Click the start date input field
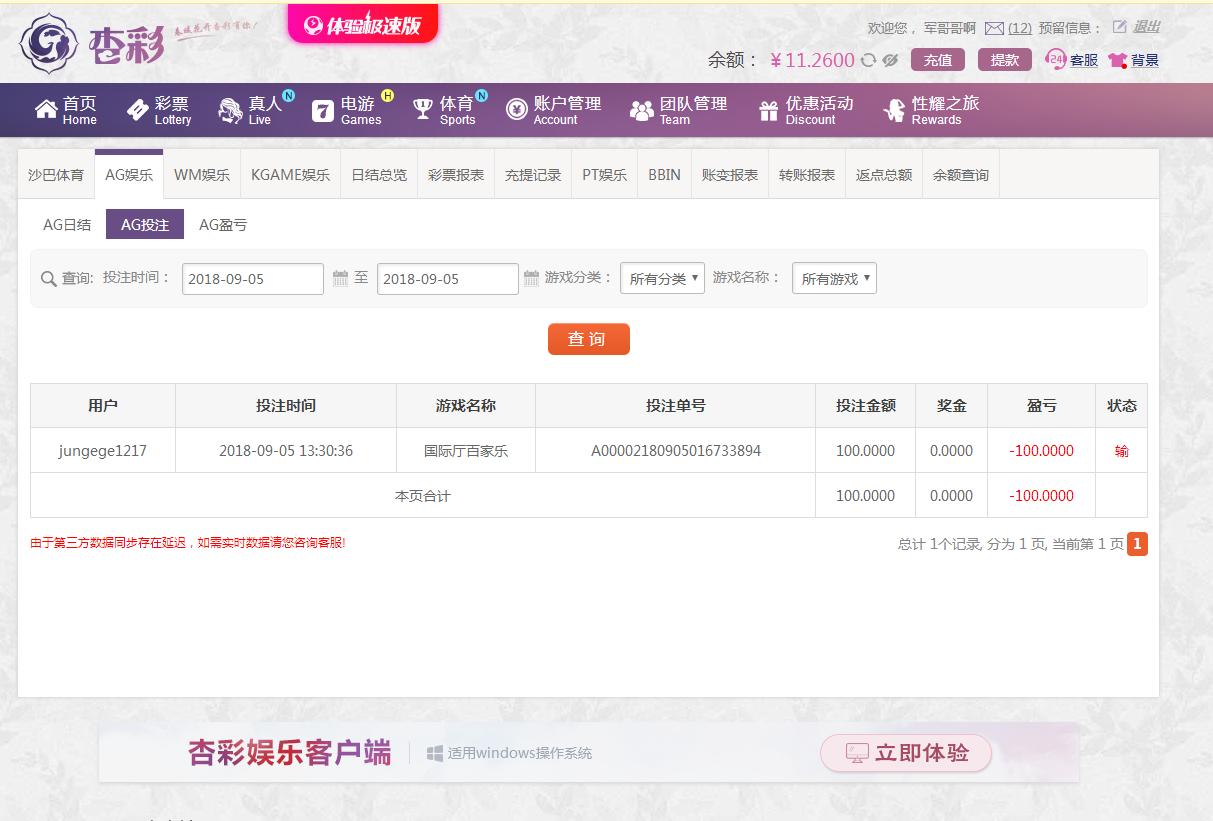Viewport: 1213px width, 821px height. pyautogui.click(x=251, y=278)
